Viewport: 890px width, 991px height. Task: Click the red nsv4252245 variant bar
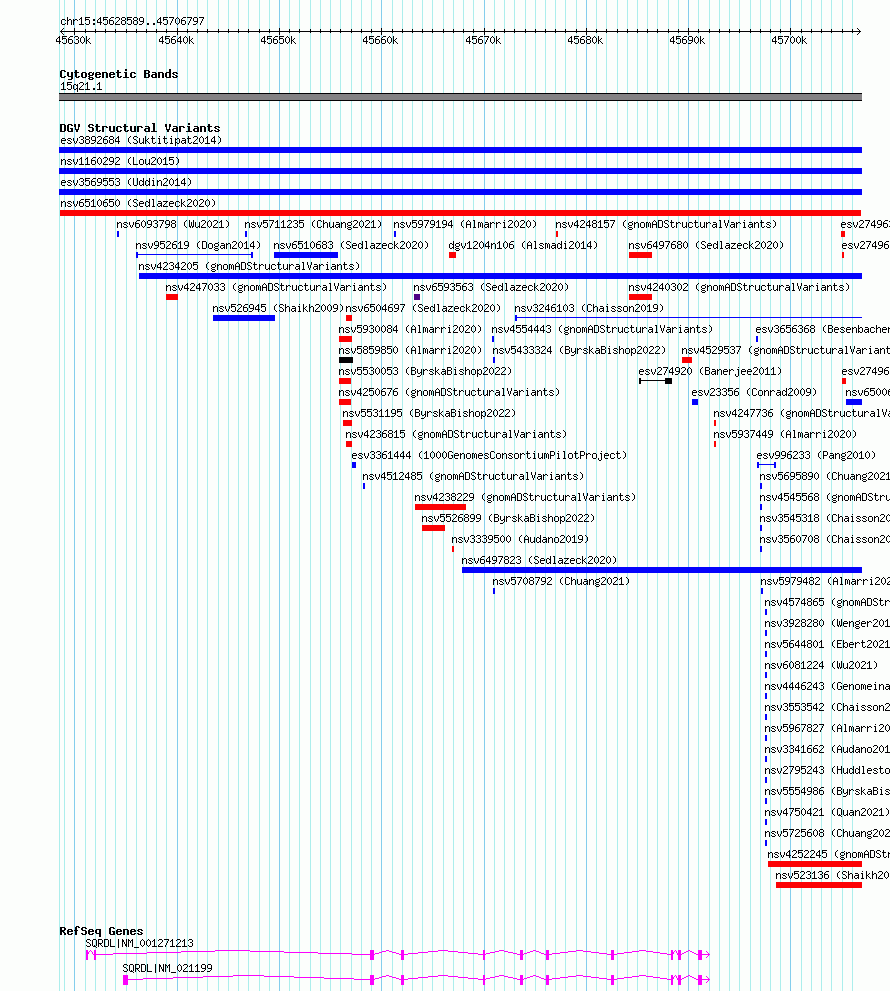point(815,864)
